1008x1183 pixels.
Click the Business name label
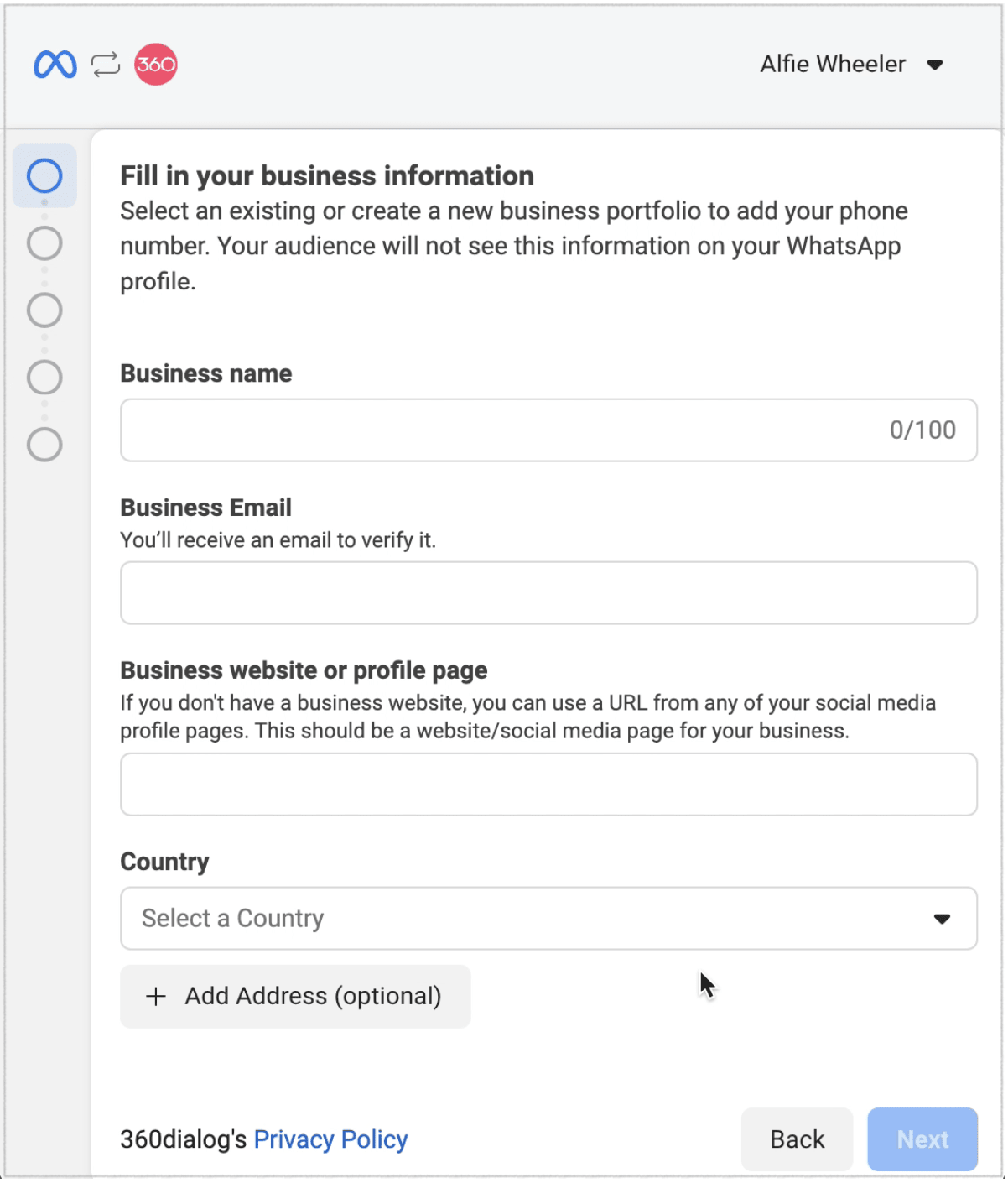206,373
